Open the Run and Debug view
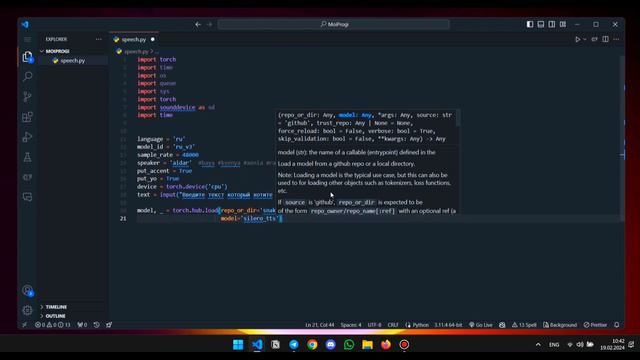The image size is (640, 360). [27, 137]
